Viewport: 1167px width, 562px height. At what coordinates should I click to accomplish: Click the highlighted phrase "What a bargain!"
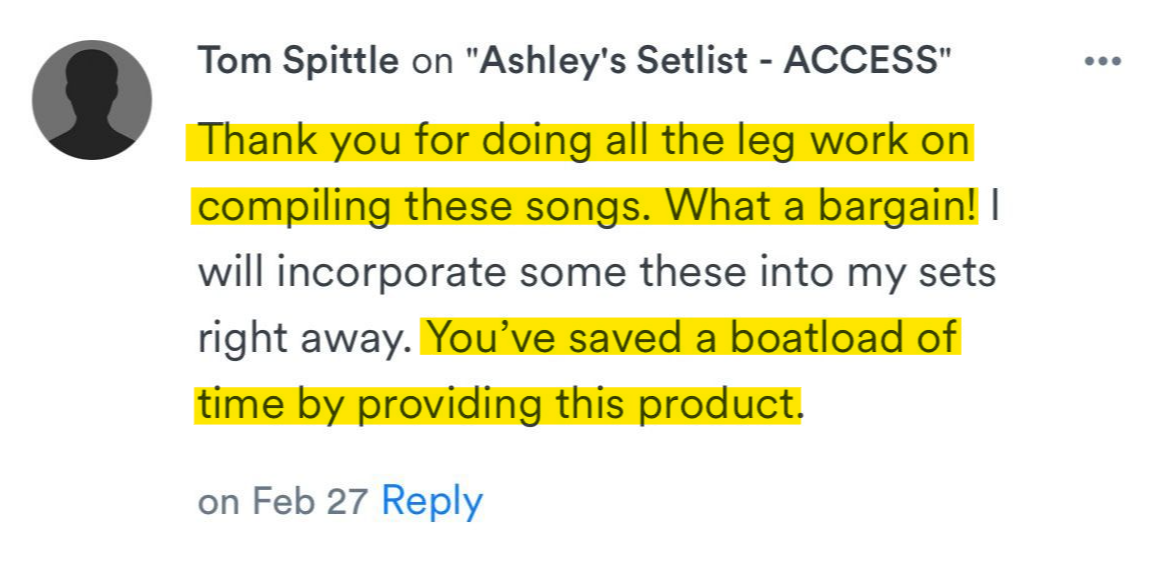coord(821,205)
